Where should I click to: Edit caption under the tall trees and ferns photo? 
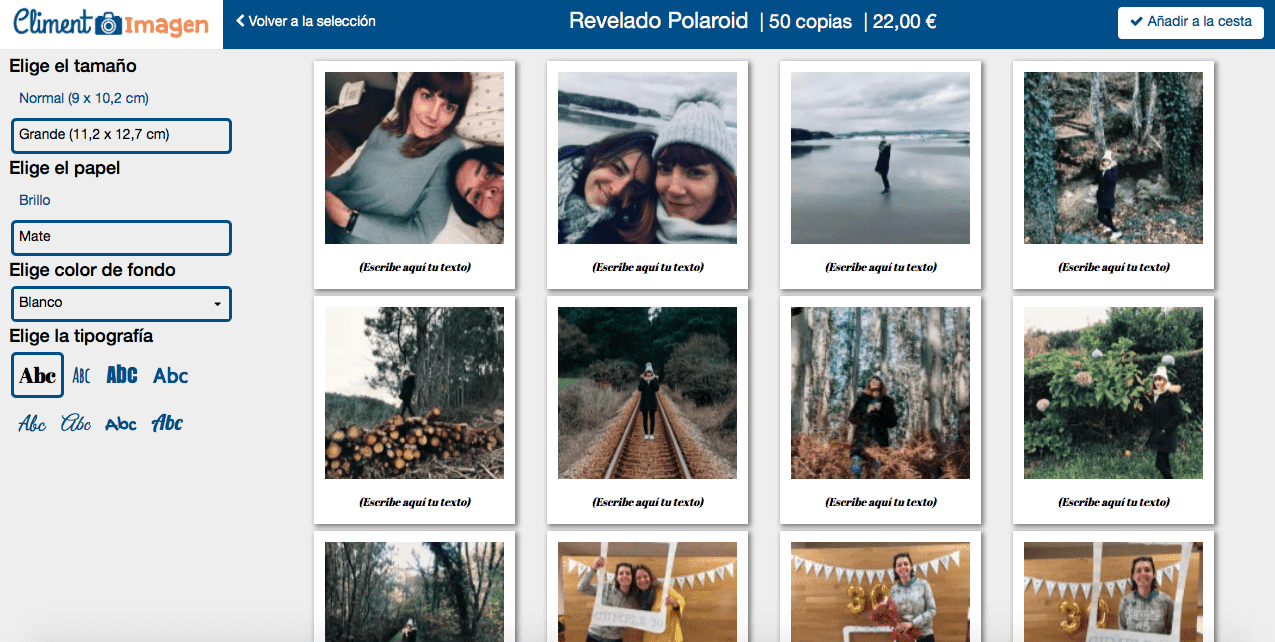point(880,502)
